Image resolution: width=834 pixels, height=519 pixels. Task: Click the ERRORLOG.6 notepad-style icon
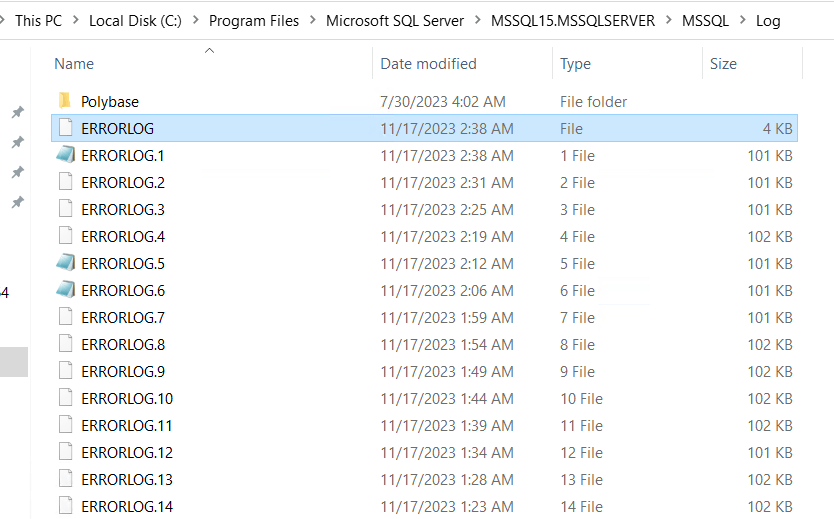(65, 290)
